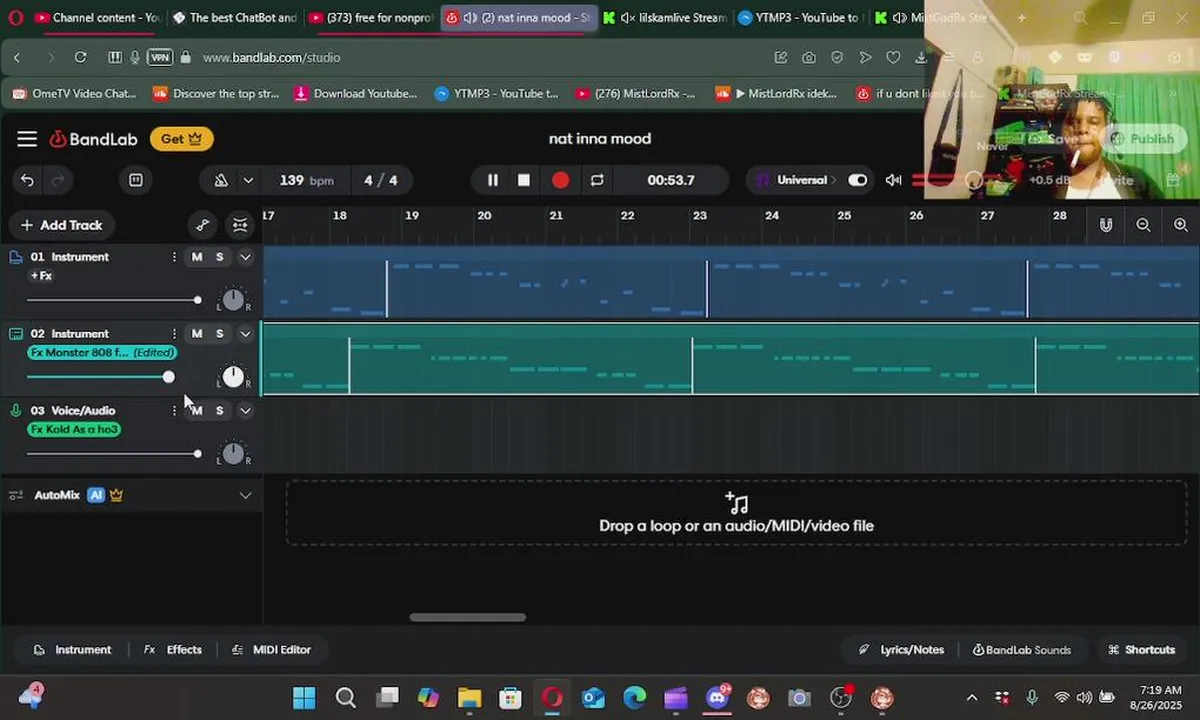Toggle magnet snap-to-grid
1200x720 pixels.
(1106, 225)
